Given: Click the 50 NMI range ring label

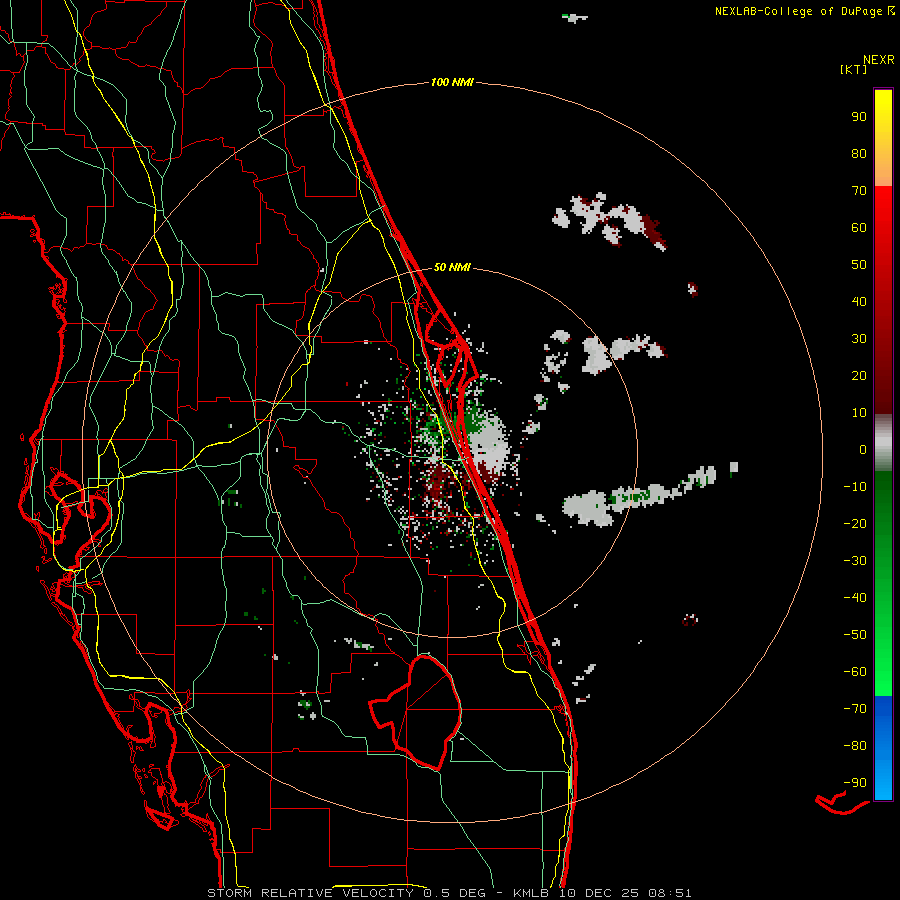Looking at the screenshot, I should [452, 267].
